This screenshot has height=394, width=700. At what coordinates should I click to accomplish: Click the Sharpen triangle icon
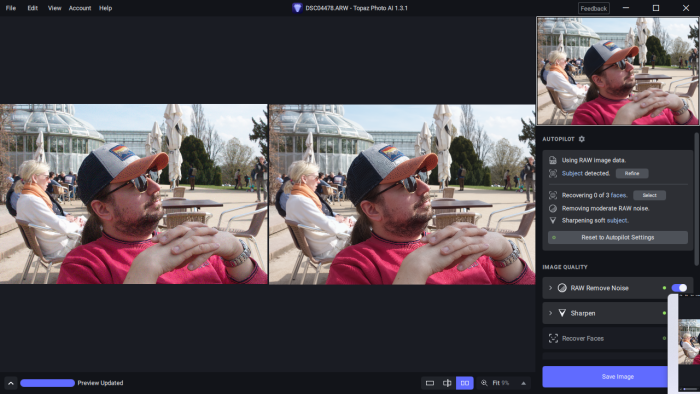pos(562,313)
